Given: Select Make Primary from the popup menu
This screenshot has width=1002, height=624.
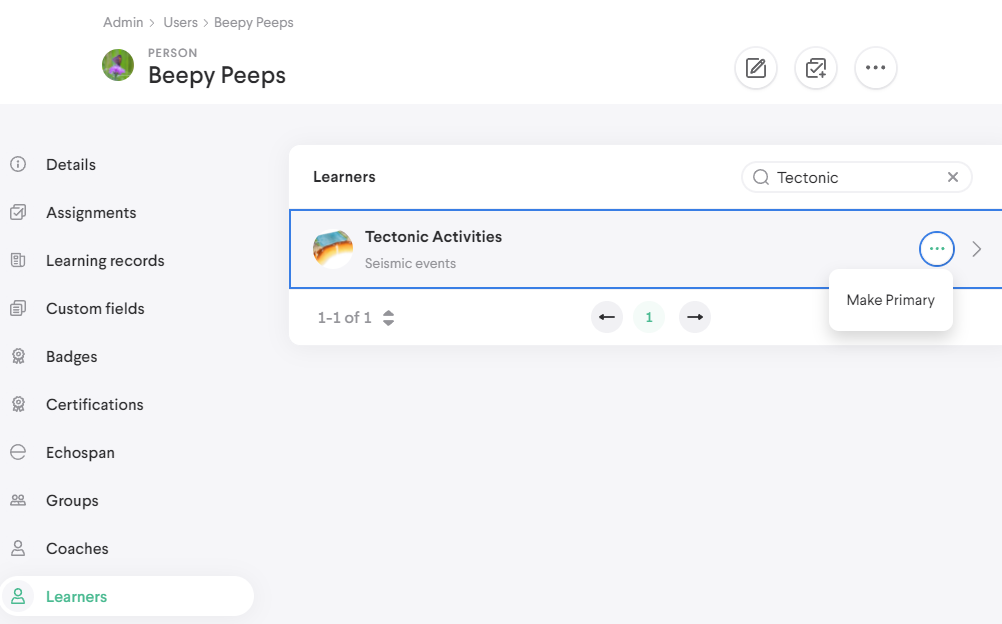Looking at the screenshot, I should pos(890,300).
